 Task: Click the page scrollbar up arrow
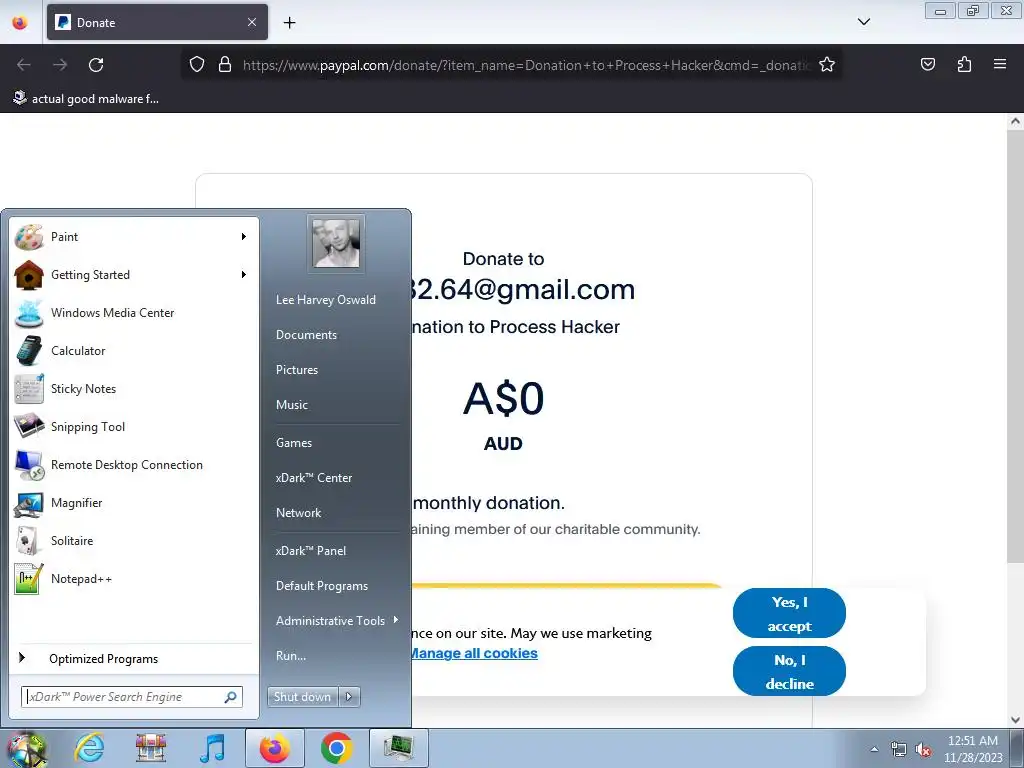(1016, 121)
